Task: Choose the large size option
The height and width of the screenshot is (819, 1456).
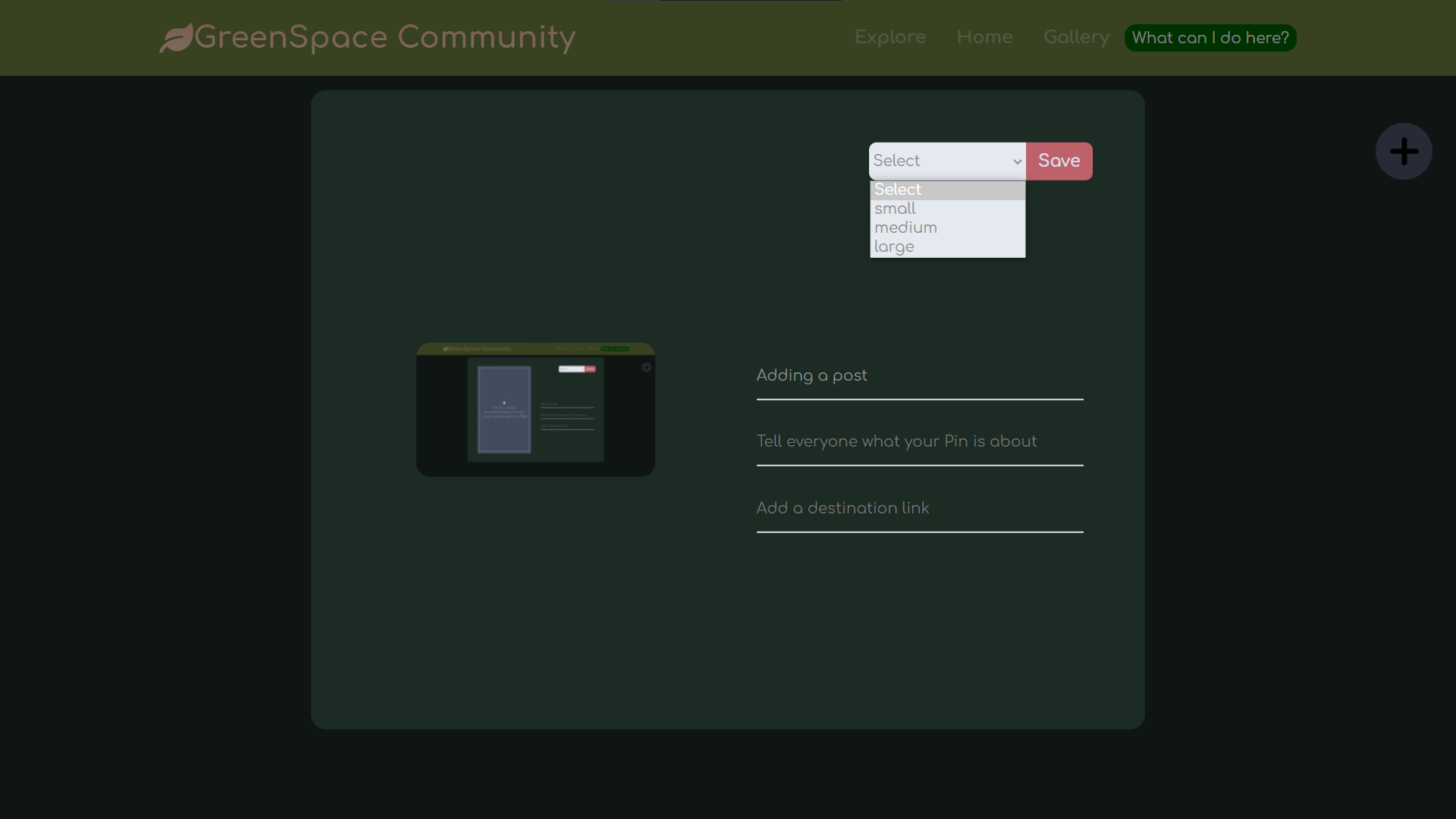Action: click(x=946, y=246)
